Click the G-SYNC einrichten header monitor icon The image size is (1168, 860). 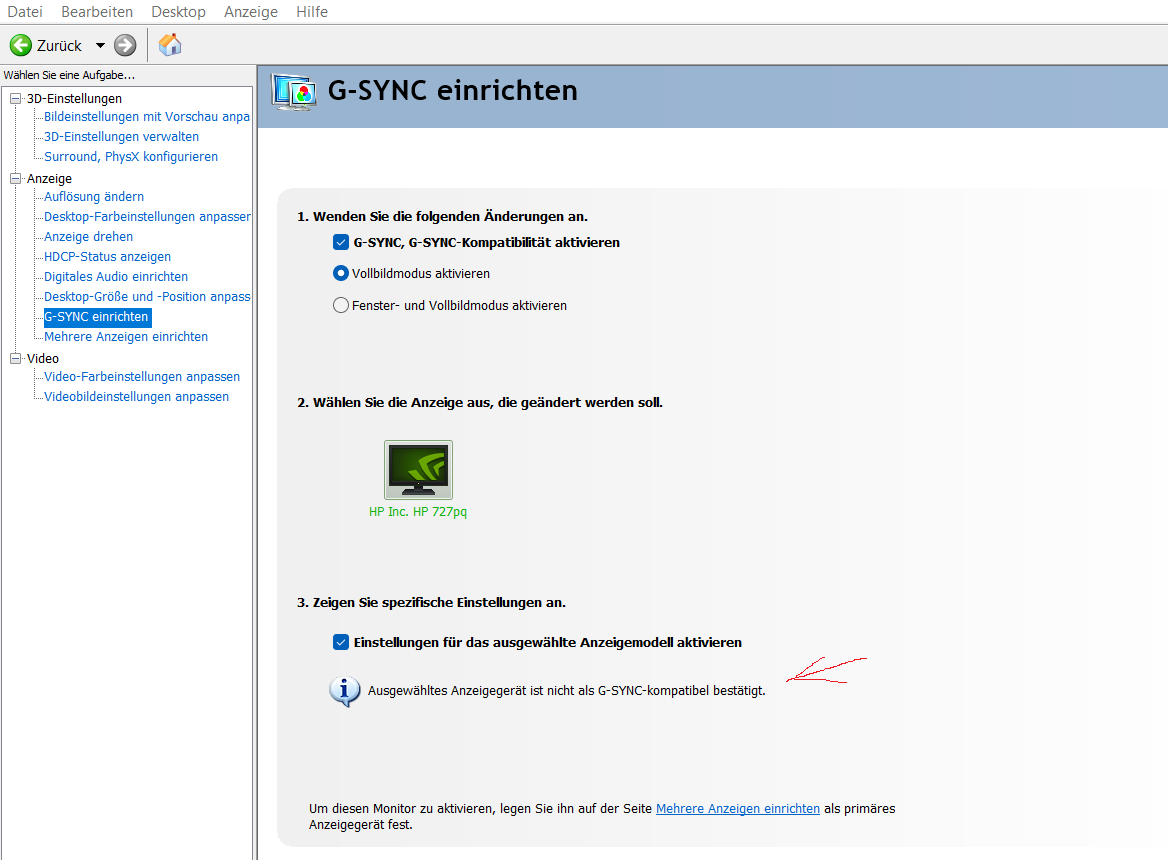point(293,92)
